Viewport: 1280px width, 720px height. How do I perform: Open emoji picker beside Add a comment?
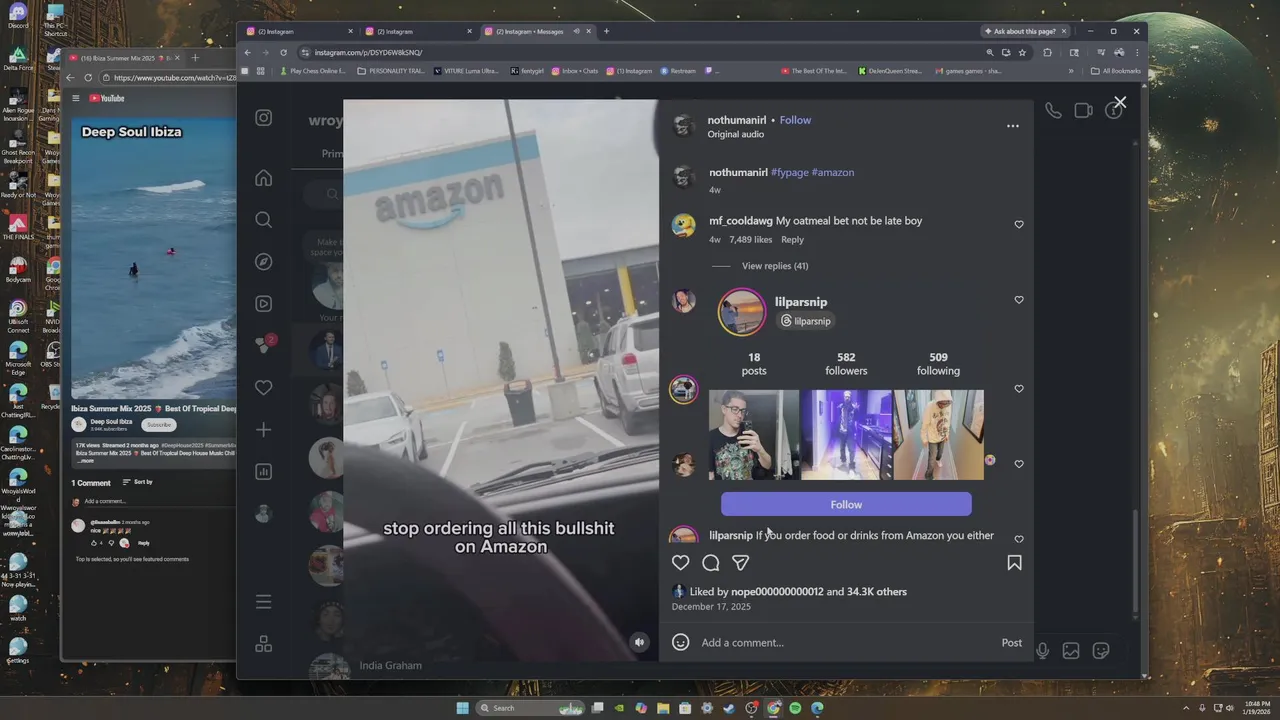(x=680, y=642)
